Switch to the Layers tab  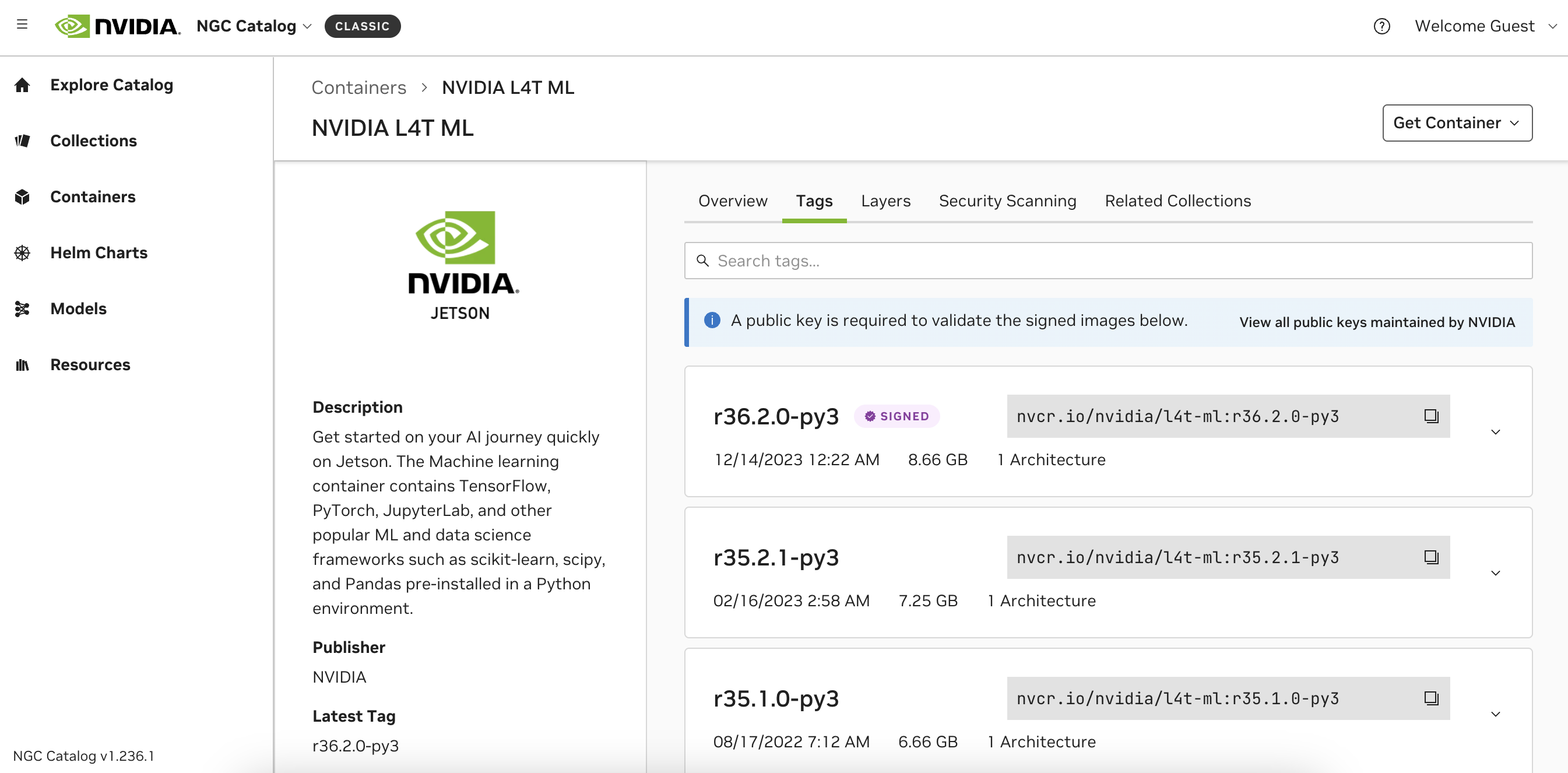[x=885, y=201]
